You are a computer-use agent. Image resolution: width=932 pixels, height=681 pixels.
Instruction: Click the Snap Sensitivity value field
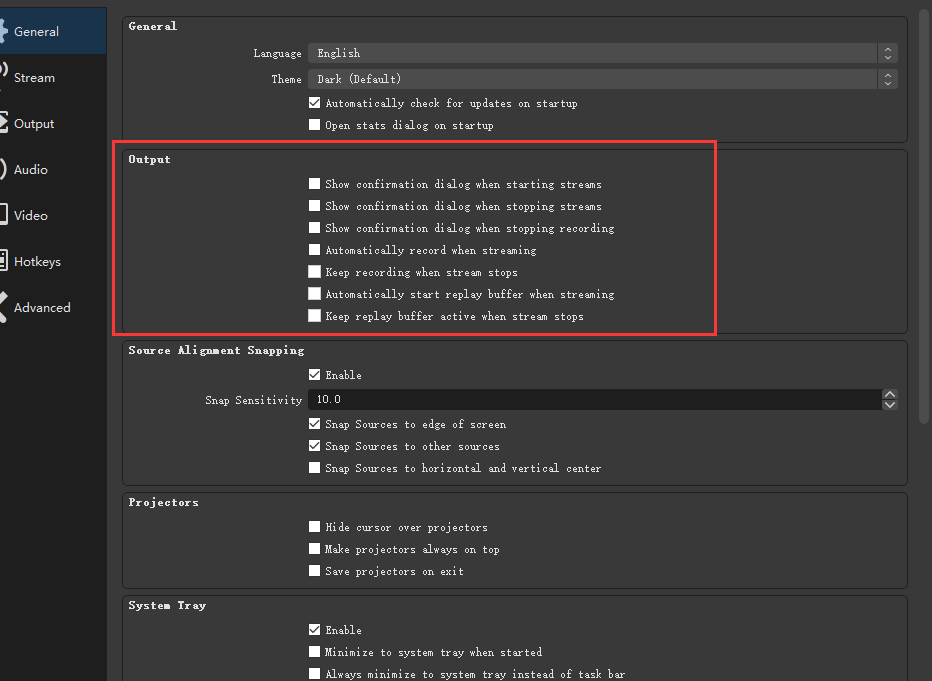595,399
